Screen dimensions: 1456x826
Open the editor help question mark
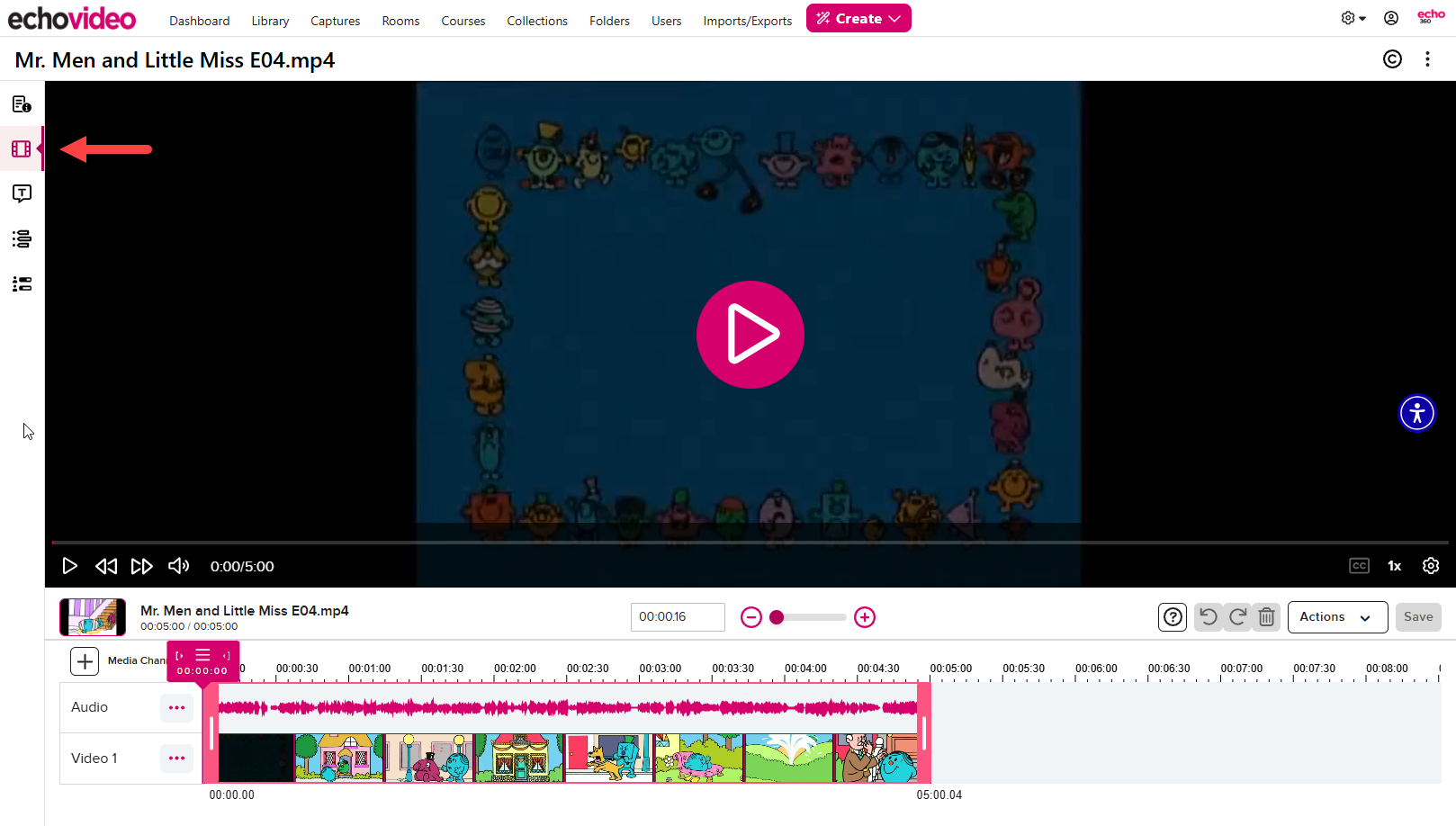(x=1173, y=617)
